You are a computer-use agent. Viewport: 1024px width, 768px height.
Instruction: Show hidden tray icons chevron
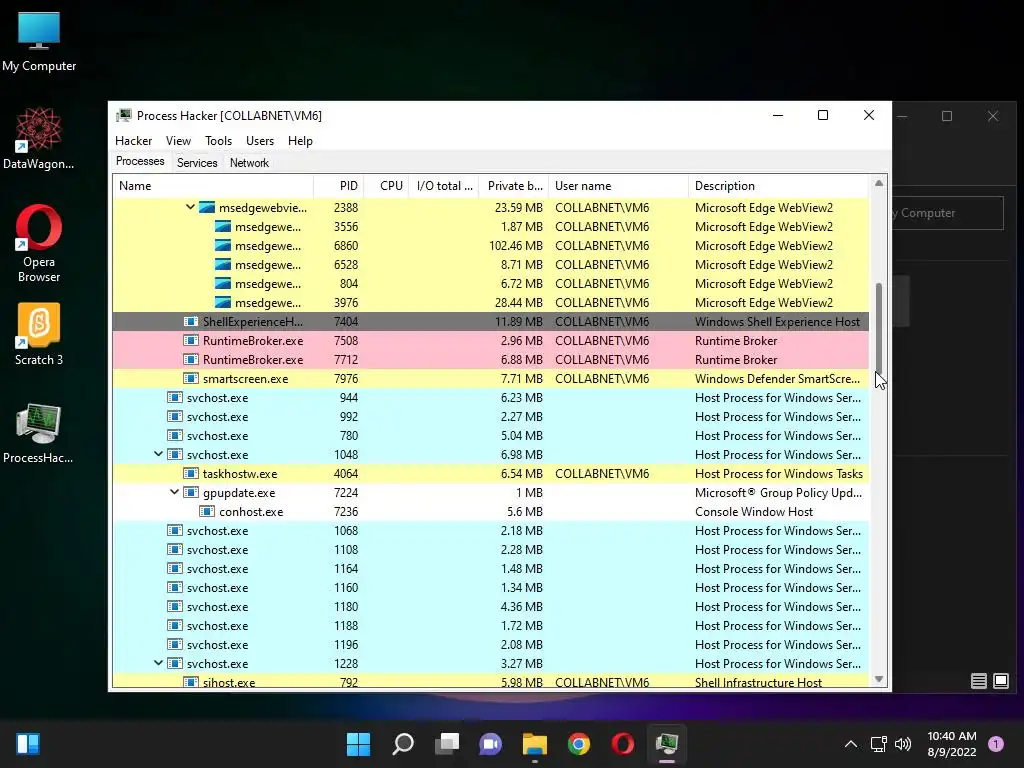850,744
